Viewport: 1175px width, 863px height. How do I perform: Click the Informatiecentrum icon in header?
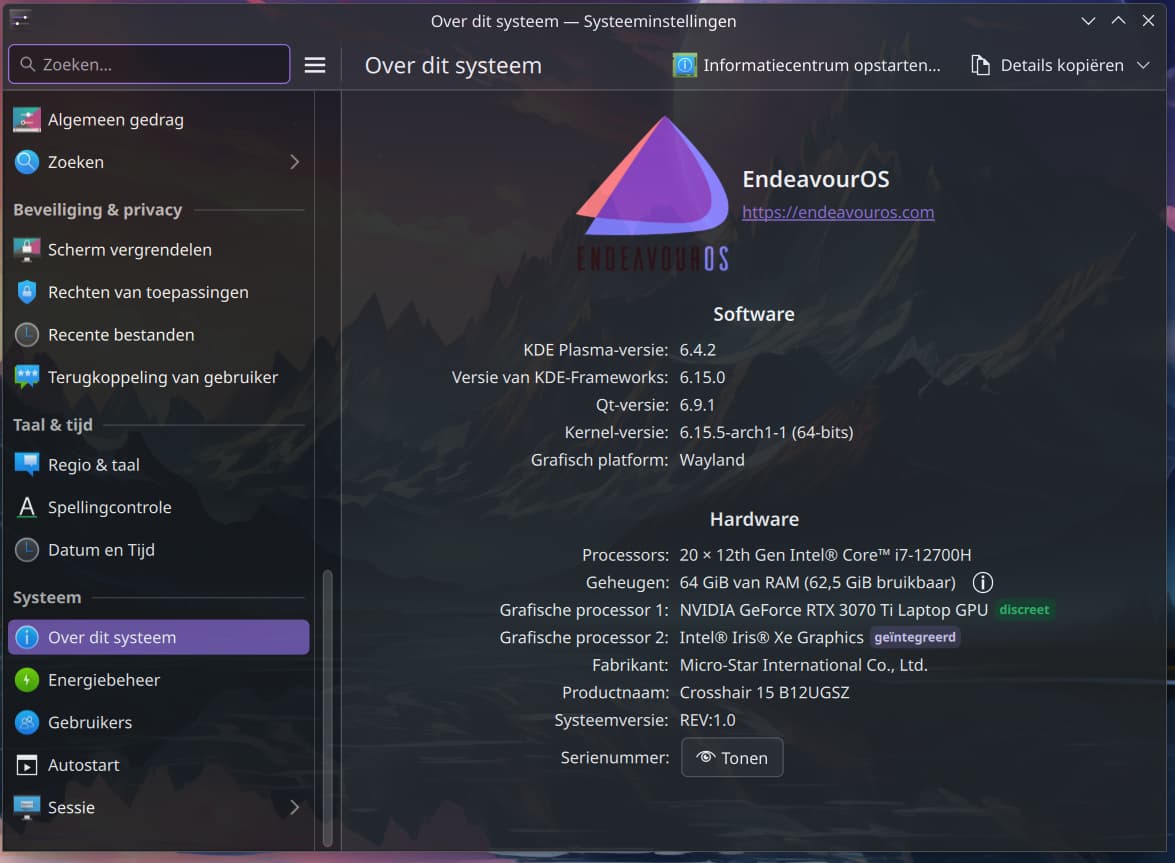coord(684,65)
